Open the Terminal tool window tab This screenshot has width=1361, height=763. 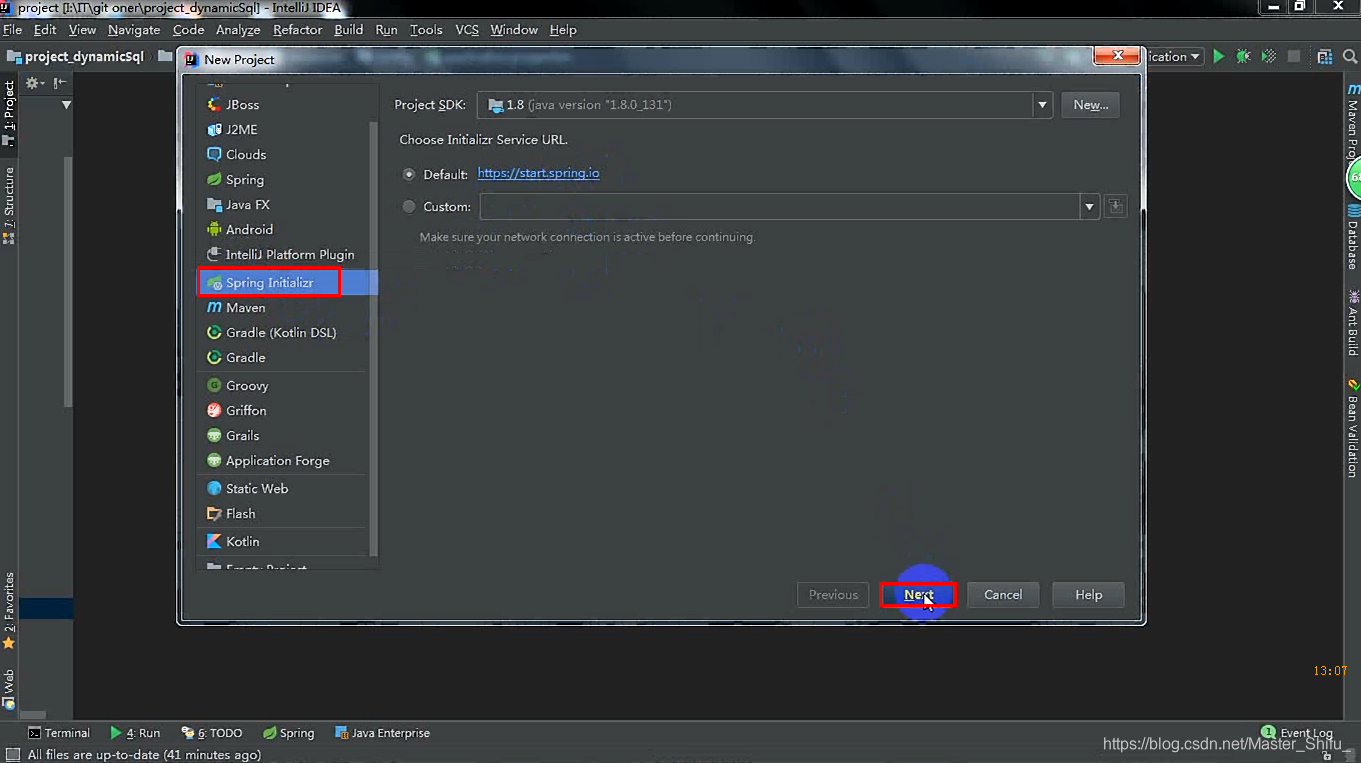click(59, 733)
